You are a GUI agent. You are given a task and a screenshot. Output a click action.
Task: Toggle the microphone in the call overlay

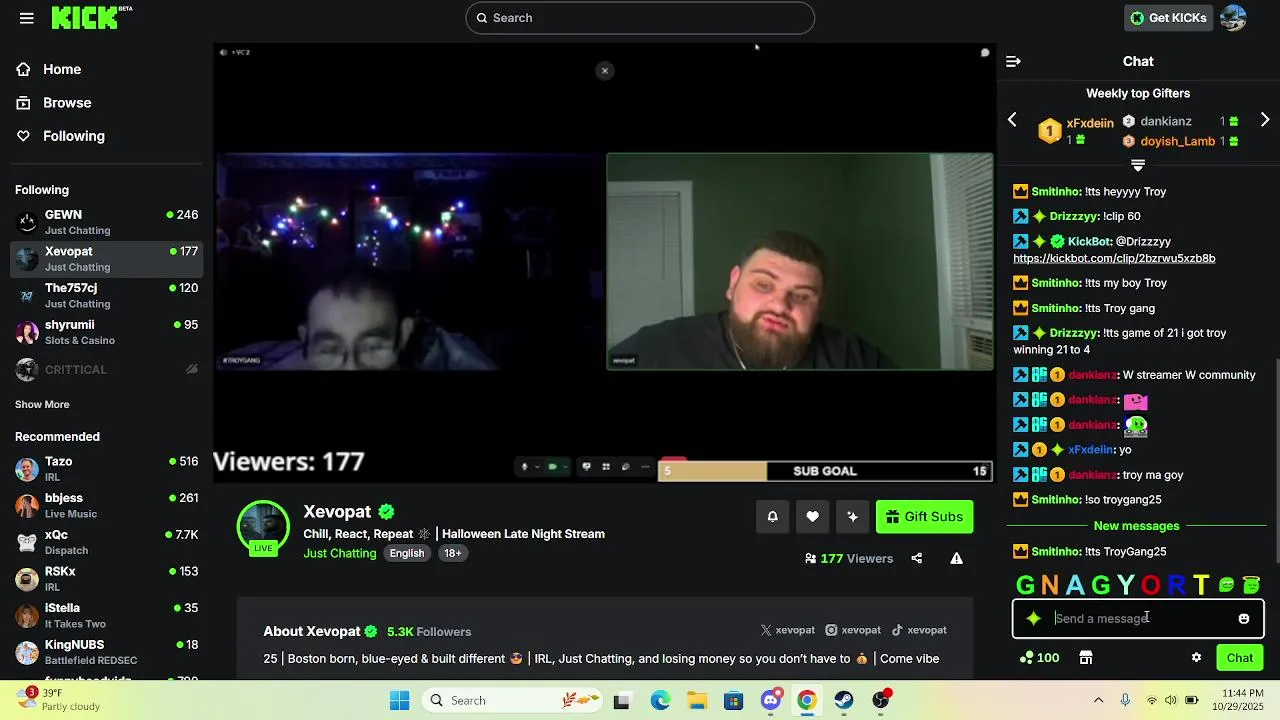524,467
